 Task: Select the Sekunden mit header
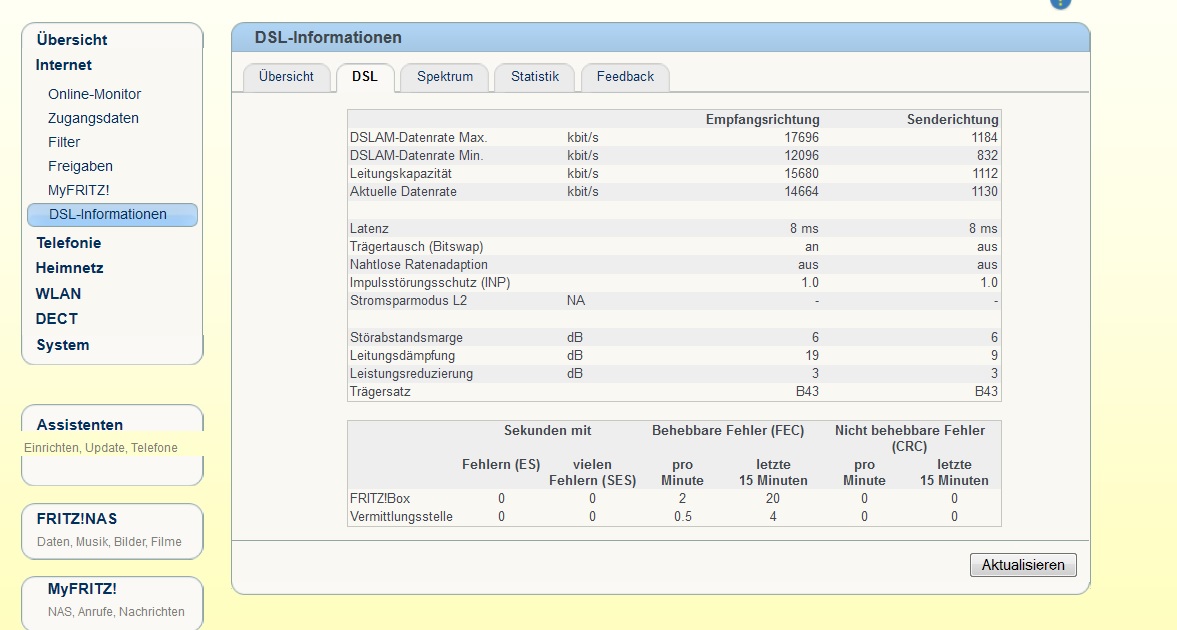coord(547,431)
